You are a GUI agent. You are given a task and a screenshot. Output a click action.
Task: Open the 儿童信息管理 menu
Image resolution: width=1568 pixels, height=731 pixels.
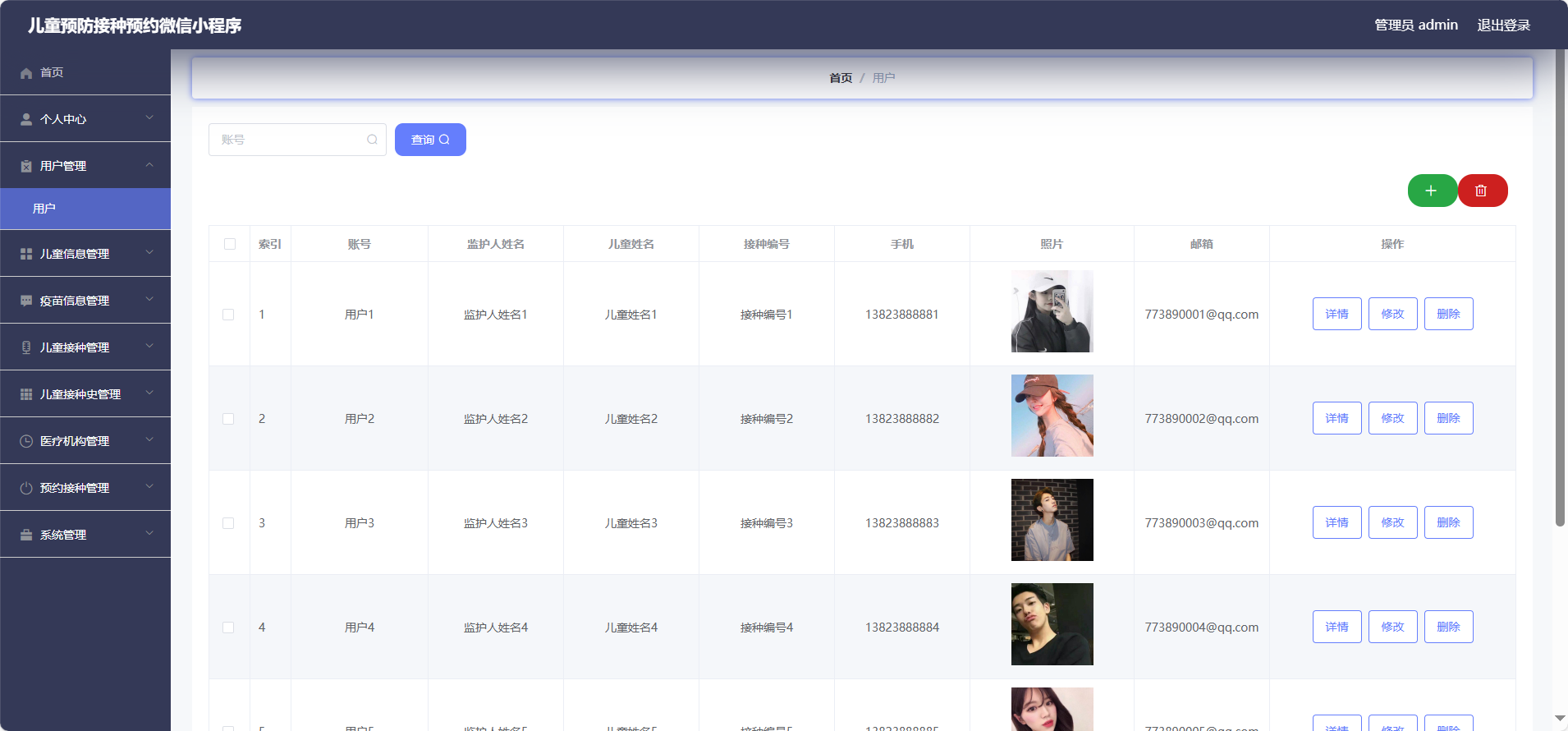[x=85, y=254]
